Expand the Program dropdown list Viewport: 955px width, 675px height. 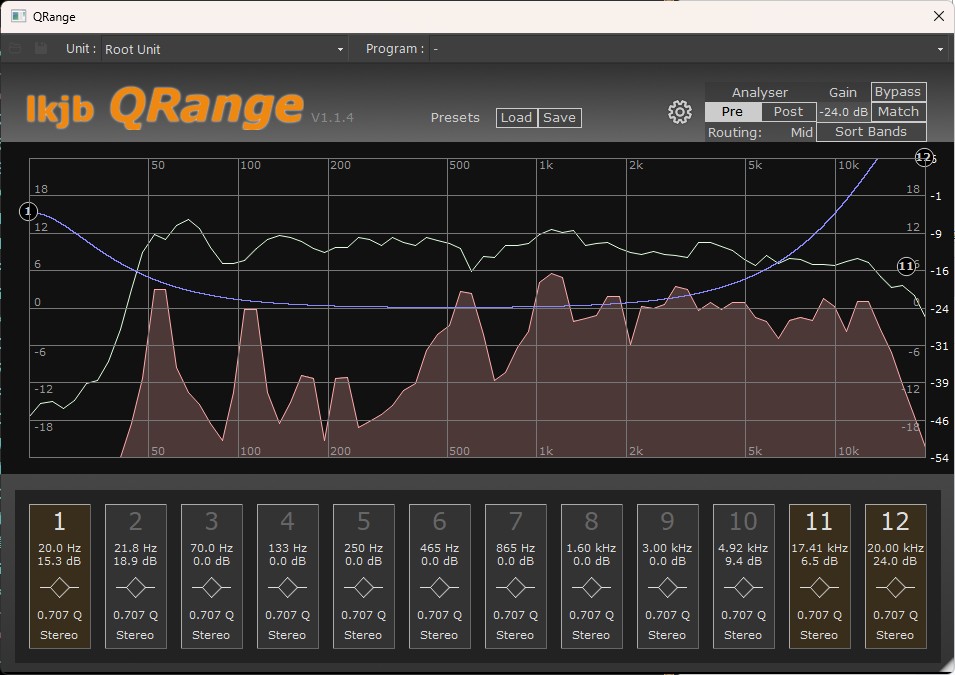[688, 49]
